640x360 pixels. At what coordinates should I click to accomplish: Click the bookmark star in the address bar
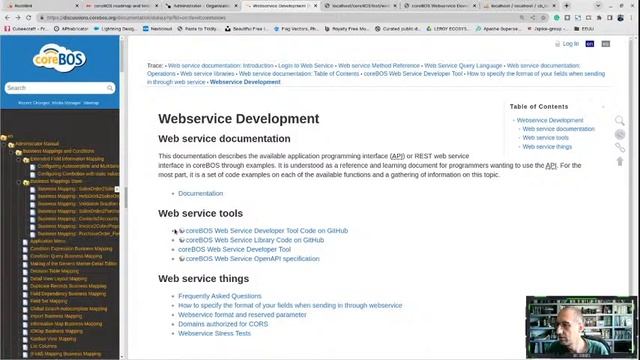click(543, 18)
